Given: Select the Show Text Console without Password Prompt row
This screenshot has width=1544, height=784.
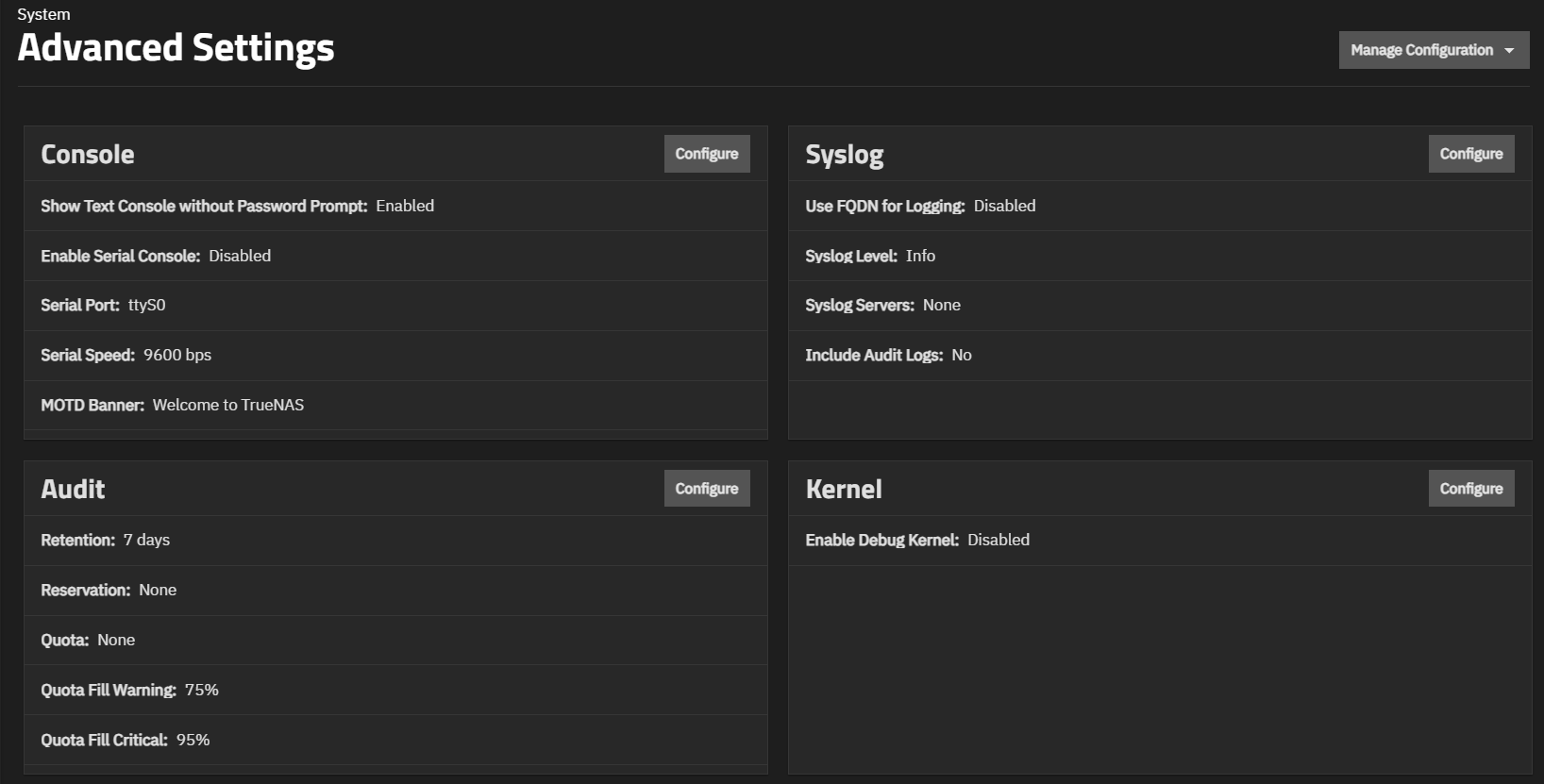Looking at the screenshot, I should pos(237,206).
